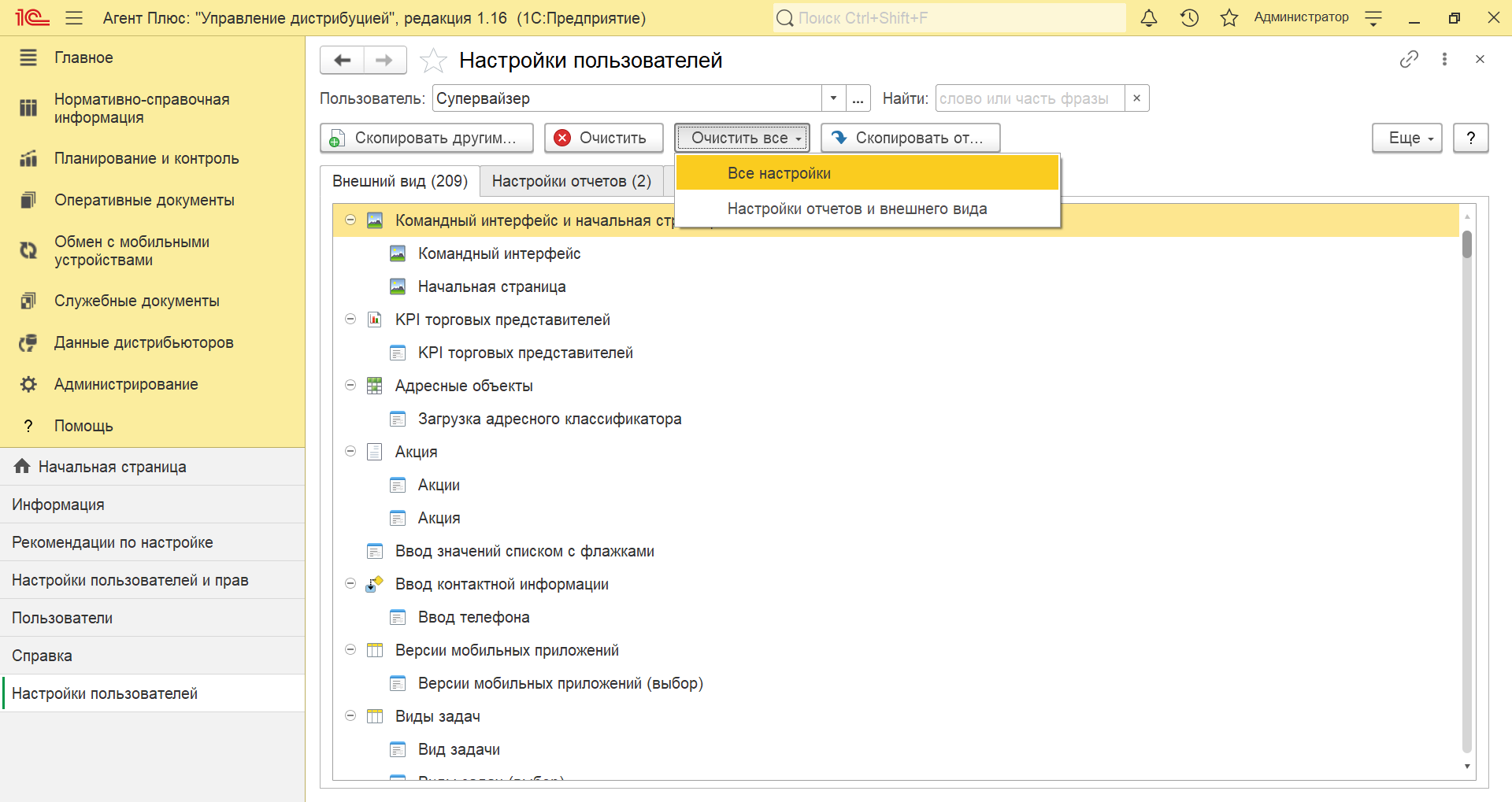1512x802 pixels.
Task: Open Обмен с мобильными устройствами section
Action: point(152,251)
